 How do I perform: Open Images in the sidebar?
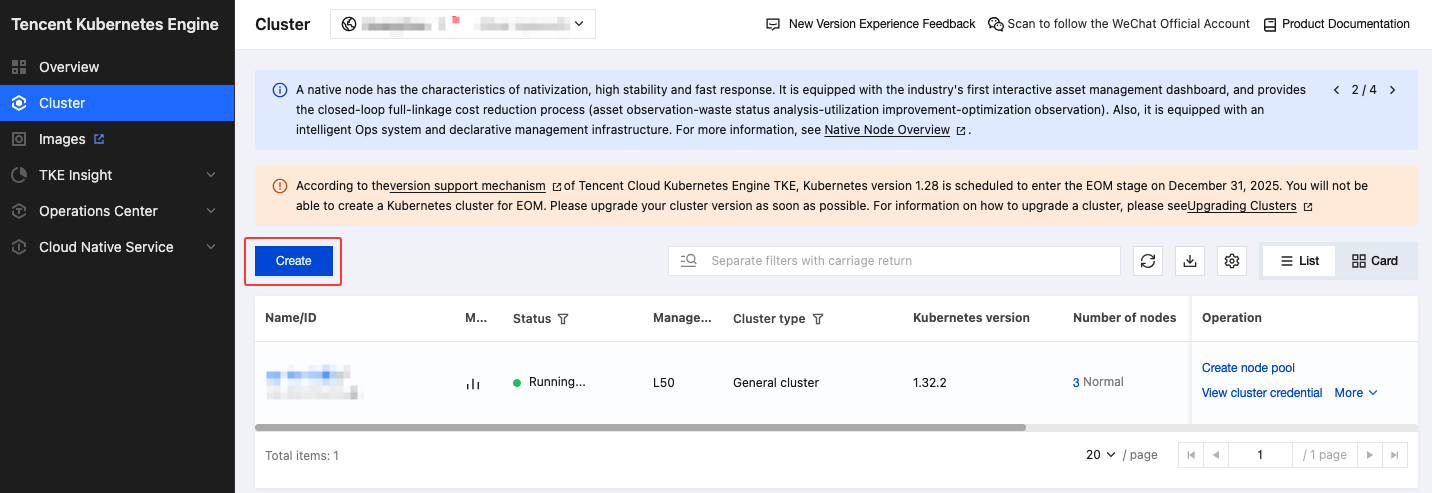(62, 139)
